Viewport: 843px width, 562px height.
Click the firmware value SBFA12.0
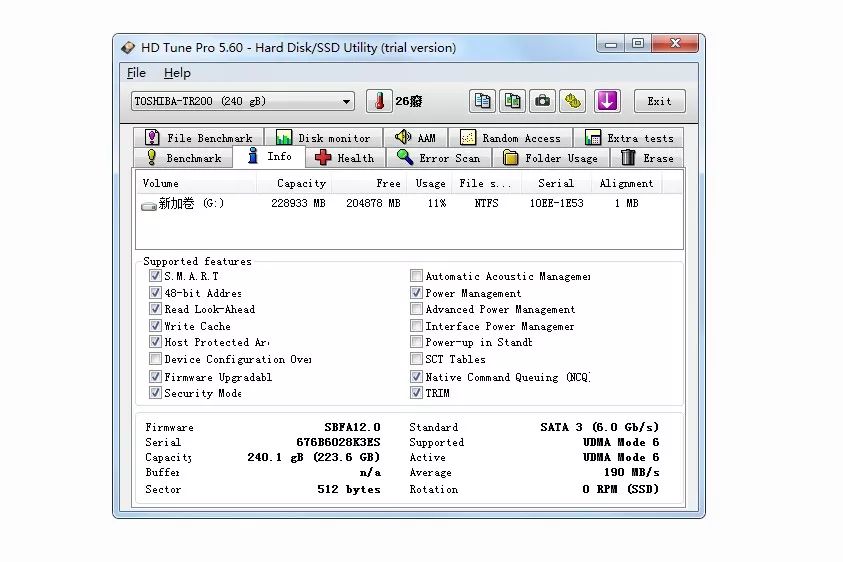[x=352, y=427]
